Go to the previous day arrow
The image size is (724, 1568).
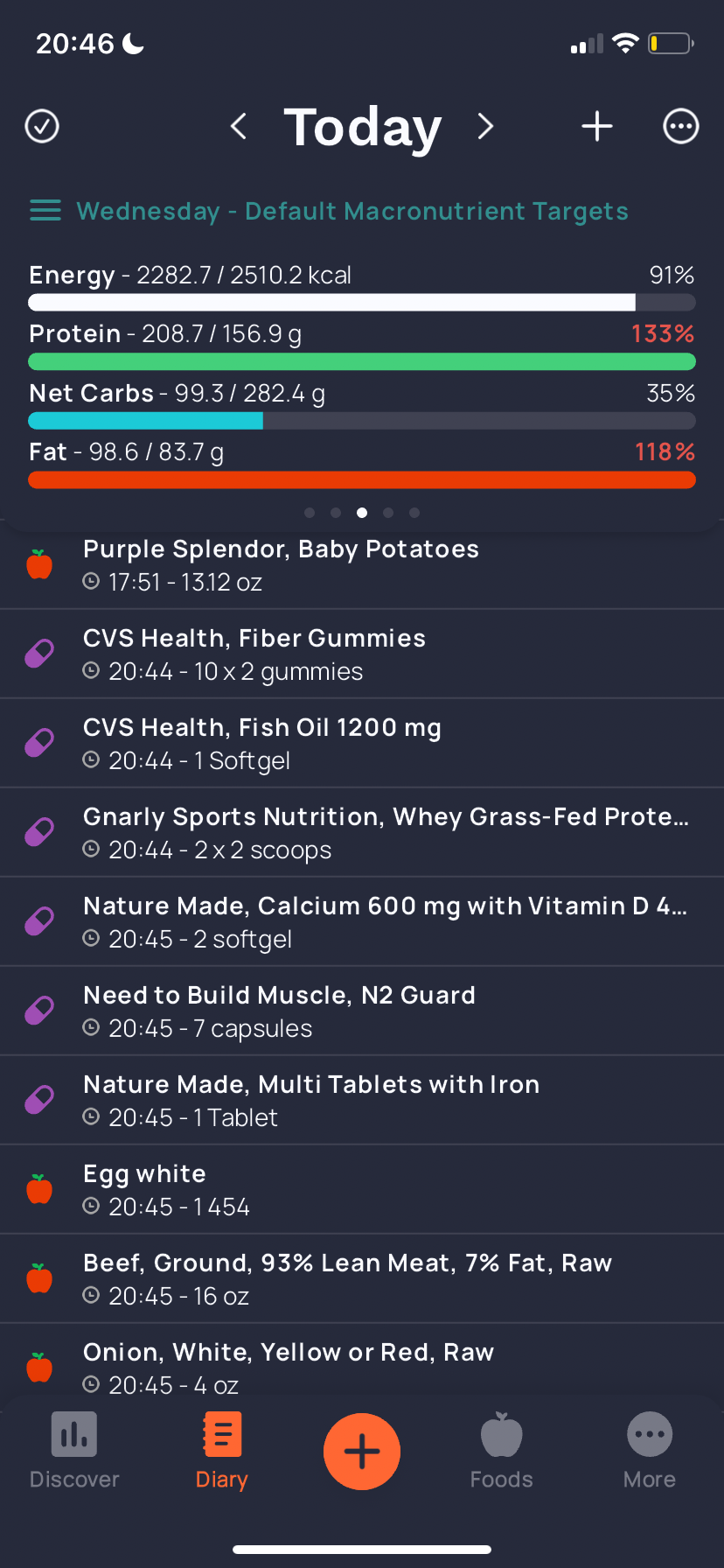click(239, 126)
